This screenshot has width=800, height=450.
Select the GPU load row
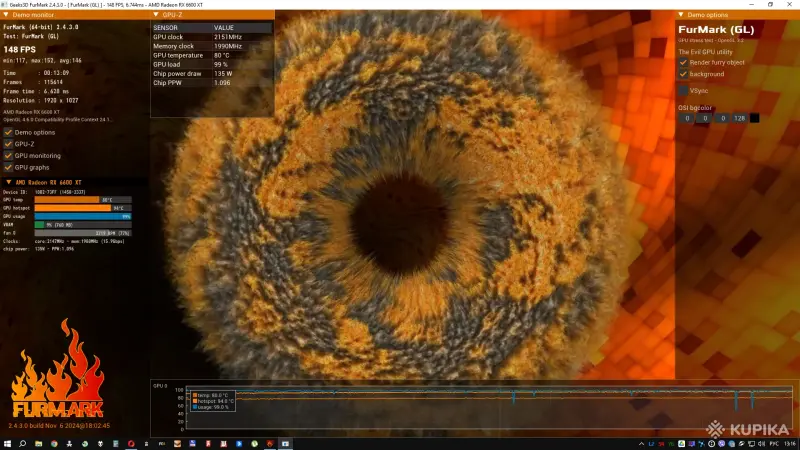[x=212, y=64]
